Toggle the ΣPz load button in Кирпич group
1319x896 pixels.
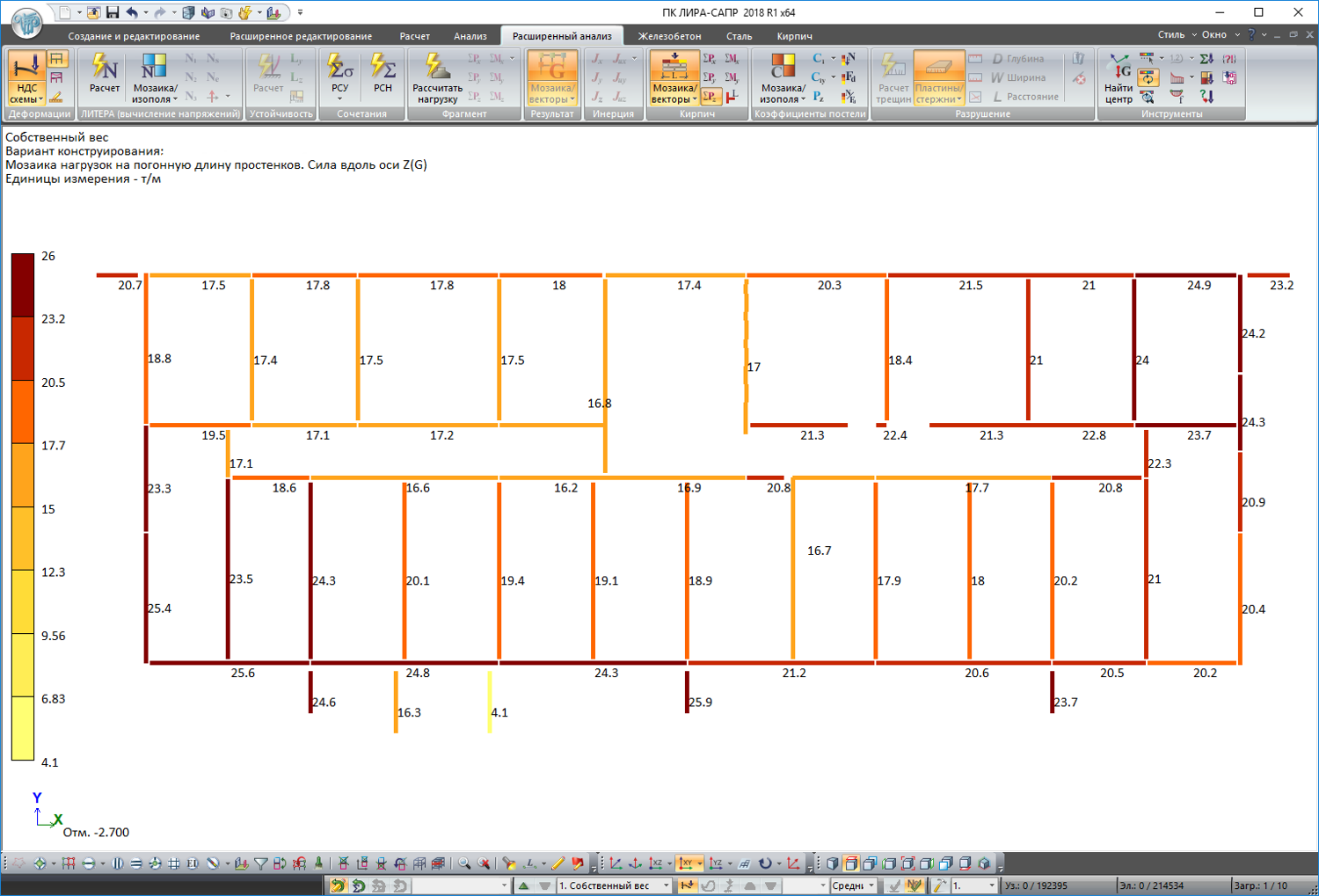pyautogui.click(x=711, y=96)
